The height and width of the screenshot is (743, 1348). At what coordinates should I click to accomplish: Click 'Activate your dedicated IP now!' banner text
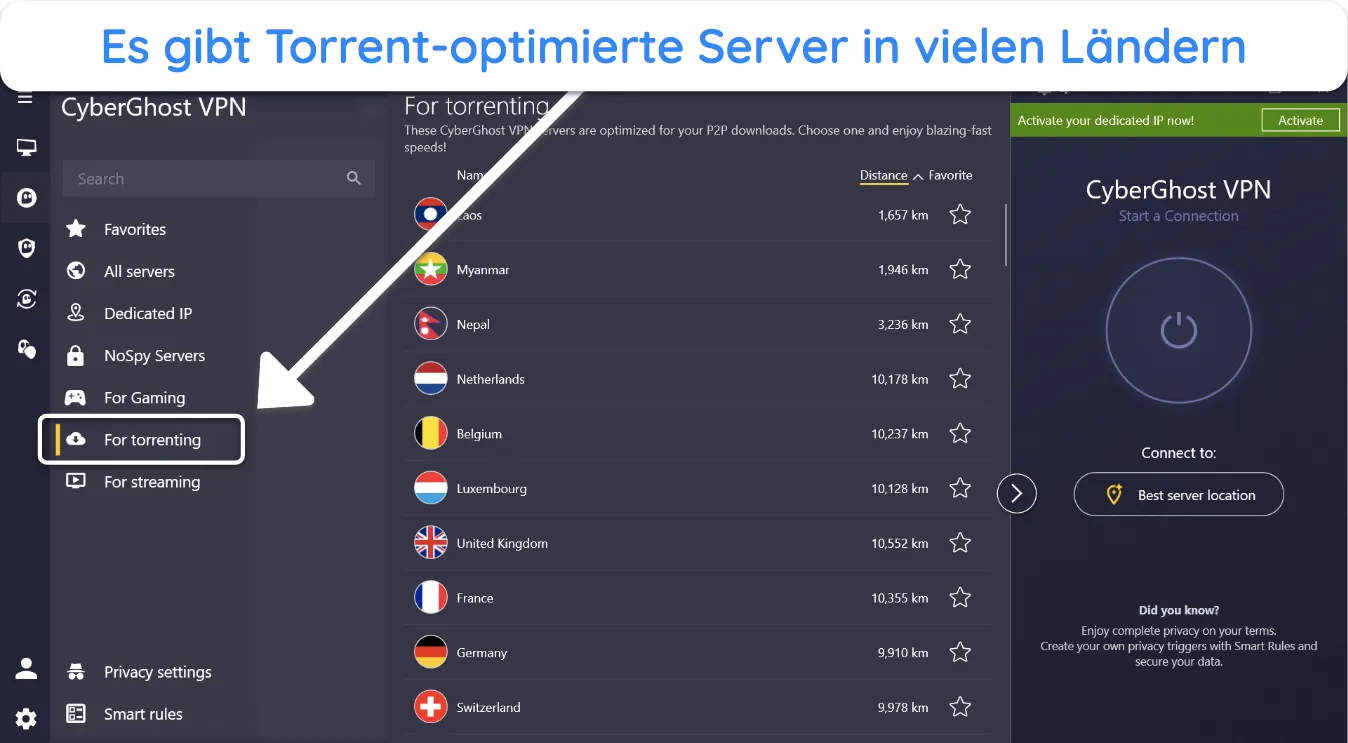point(1105,120)
